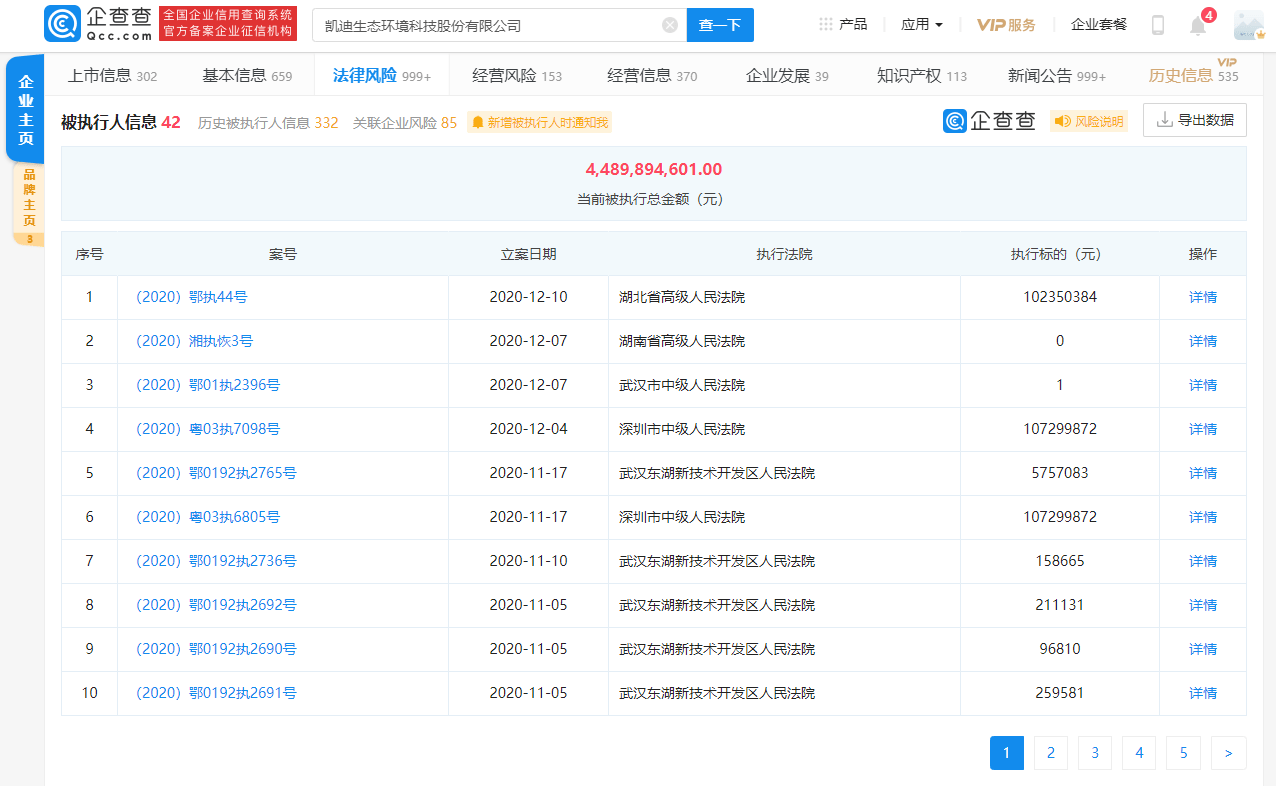Screen dimensions: 1276x786
Task: Open case (2020)粤03执6805号
Action: click(207, 517)
